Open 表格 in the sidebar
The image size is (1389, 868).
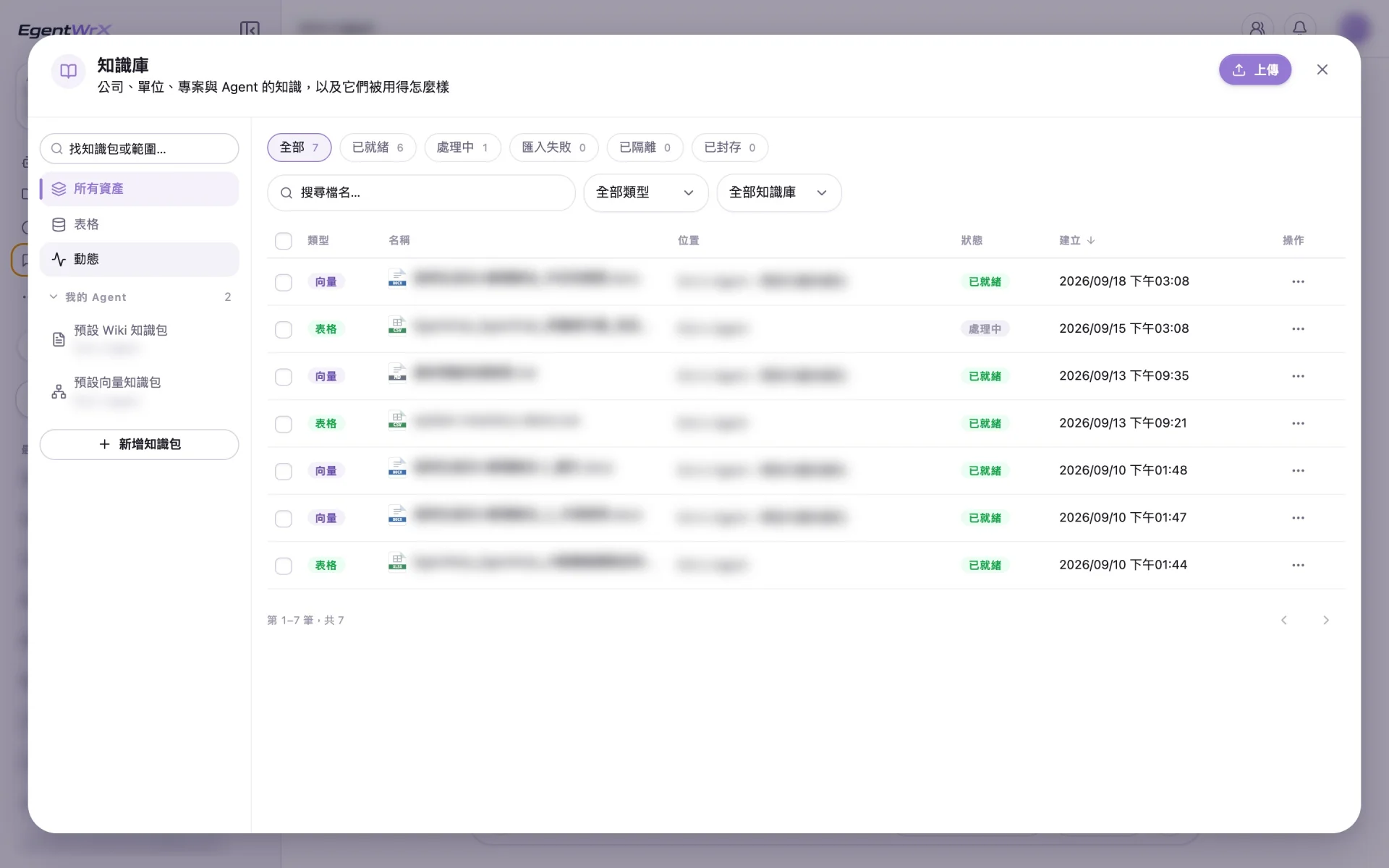(x=139, y=224)
